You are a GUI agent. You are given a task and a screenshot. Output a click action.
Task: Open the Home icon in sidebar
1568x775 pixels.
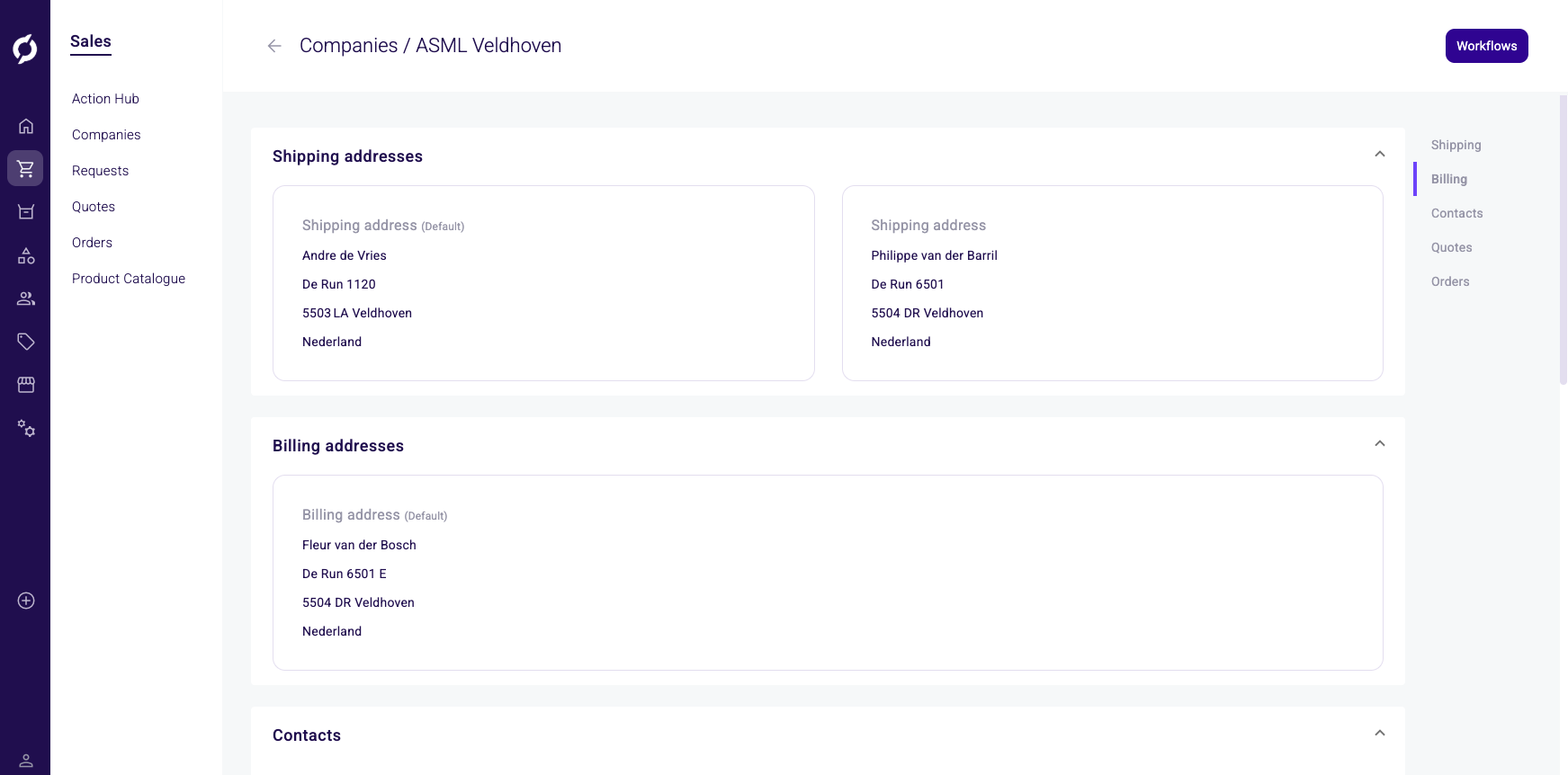click(26, 126)
